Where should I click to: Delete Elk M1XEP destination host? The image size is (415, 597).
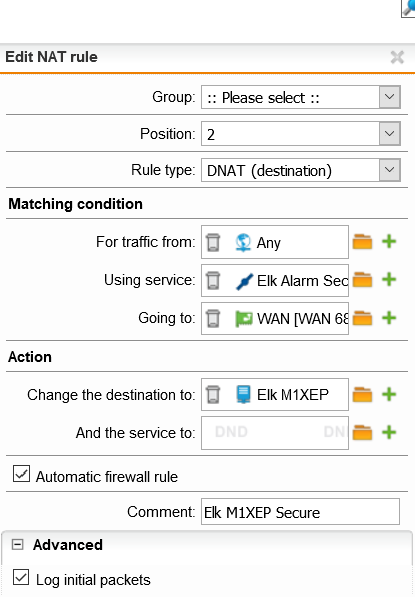[x=213, y=394]
